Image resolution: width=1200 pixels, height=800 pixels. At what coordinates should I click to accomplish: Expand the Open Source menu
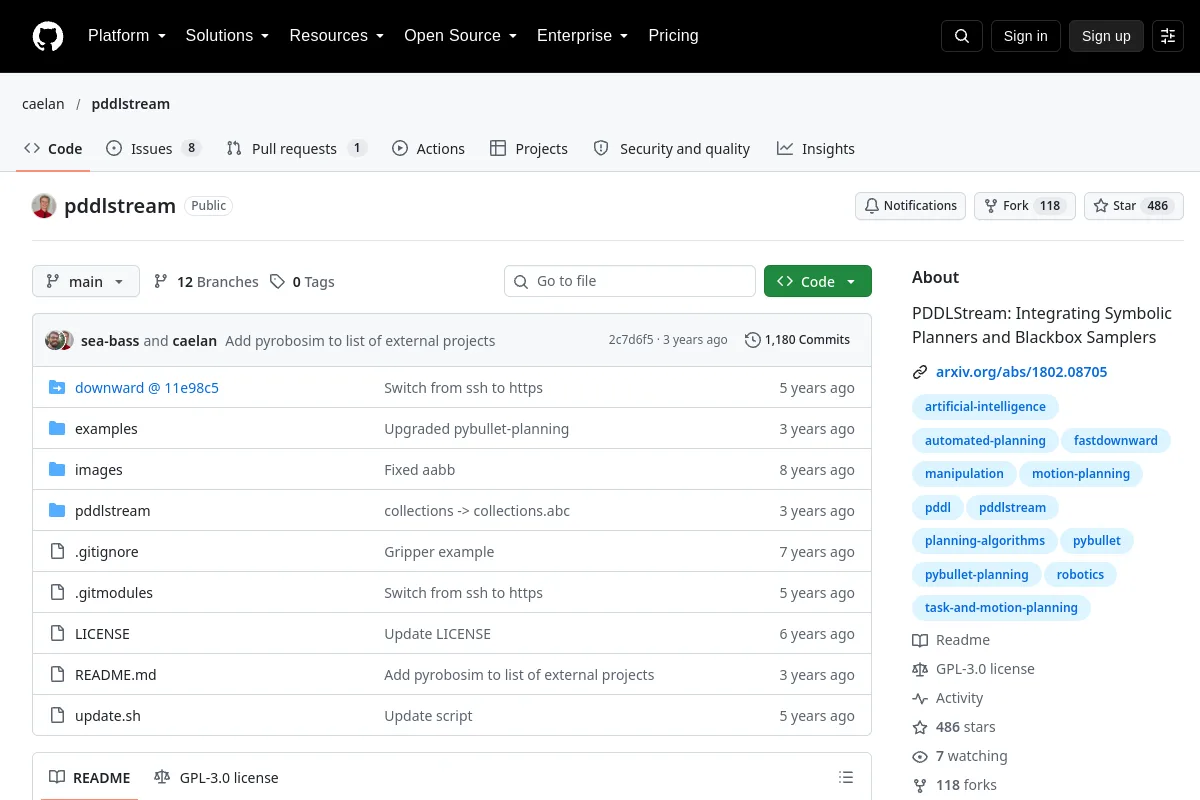(x=460, y=36)
